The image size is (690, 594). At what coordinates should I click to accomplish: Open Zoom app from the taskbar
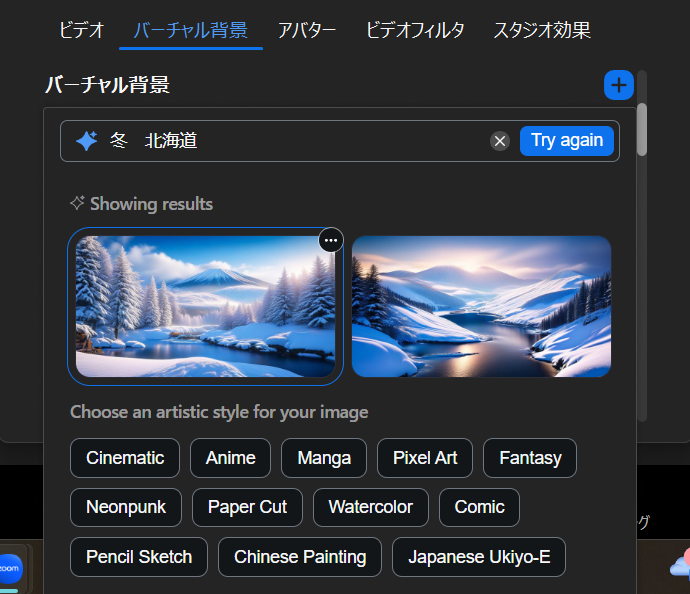pos(10,567)
